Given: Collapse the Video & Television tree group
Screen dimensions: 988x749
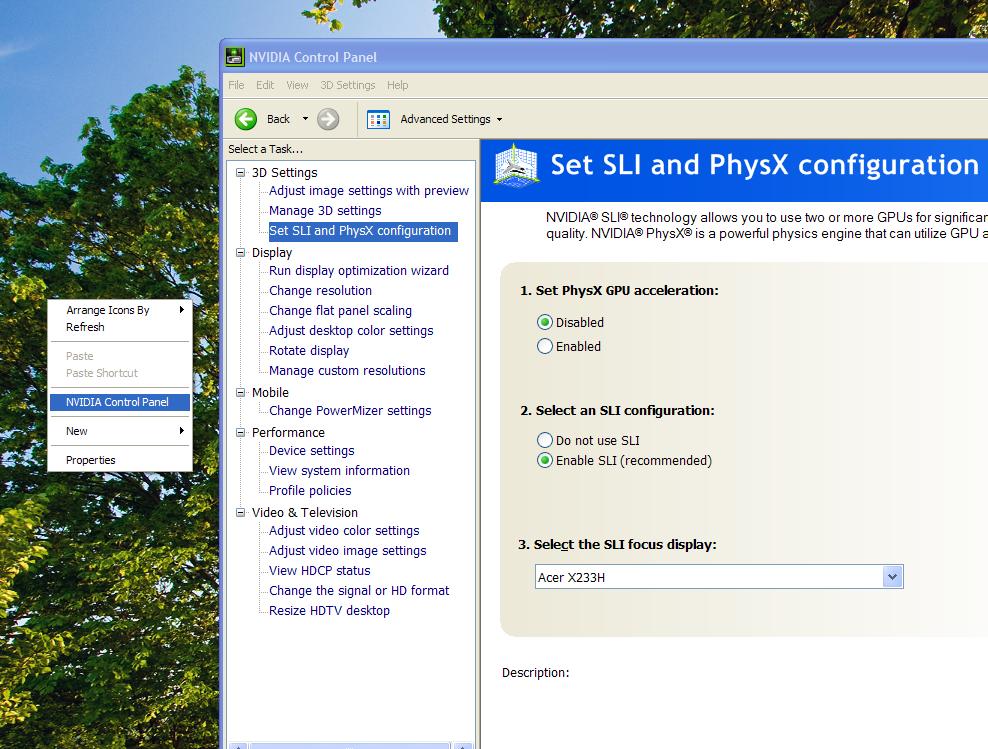Looking at the screenshot, I should 240,512.
